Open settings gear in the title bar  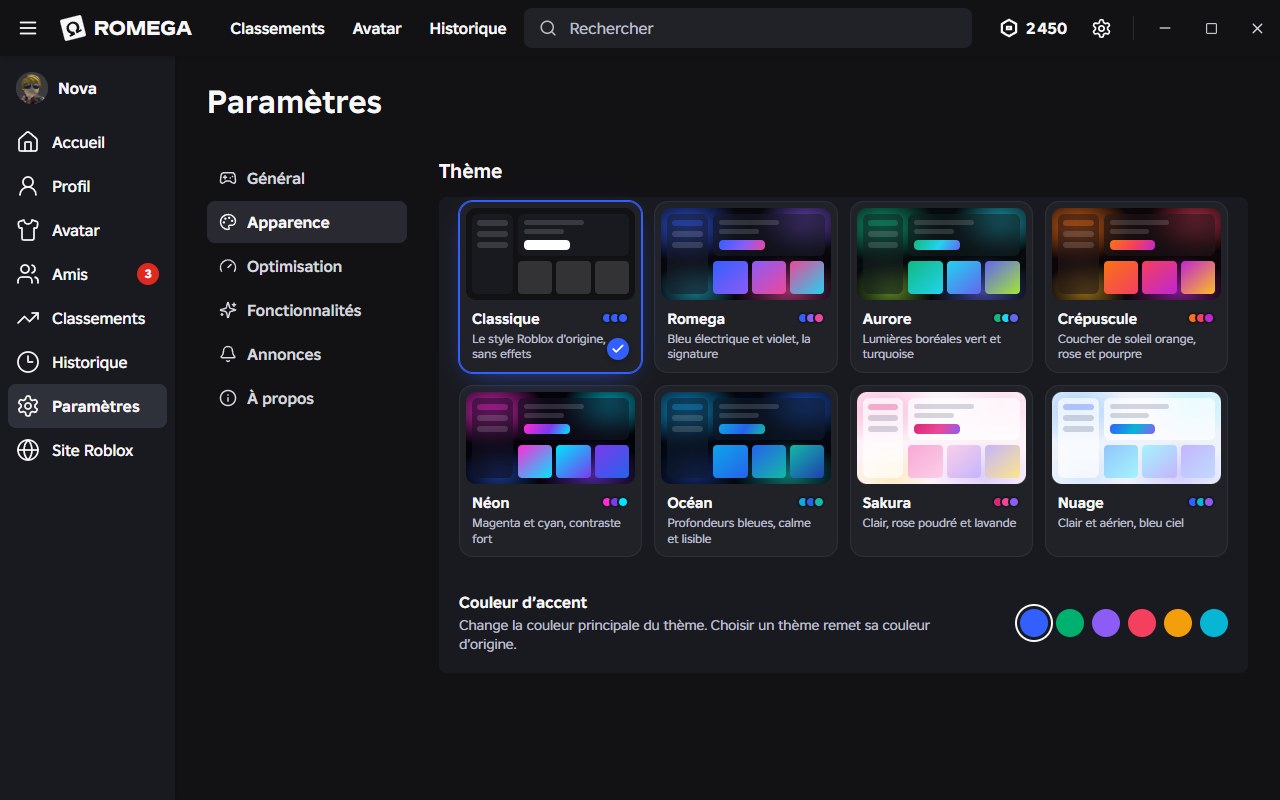coord(1101,28)
